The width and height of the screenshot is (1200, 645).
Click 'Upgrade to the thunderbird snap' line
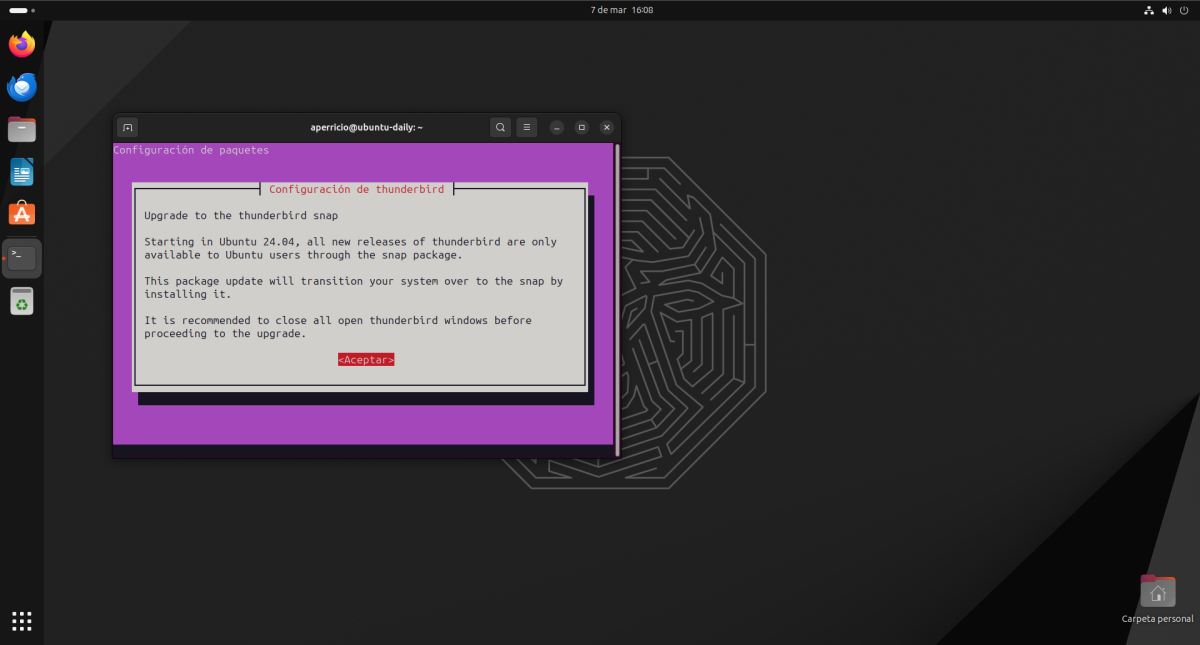(x=241, y=215)
